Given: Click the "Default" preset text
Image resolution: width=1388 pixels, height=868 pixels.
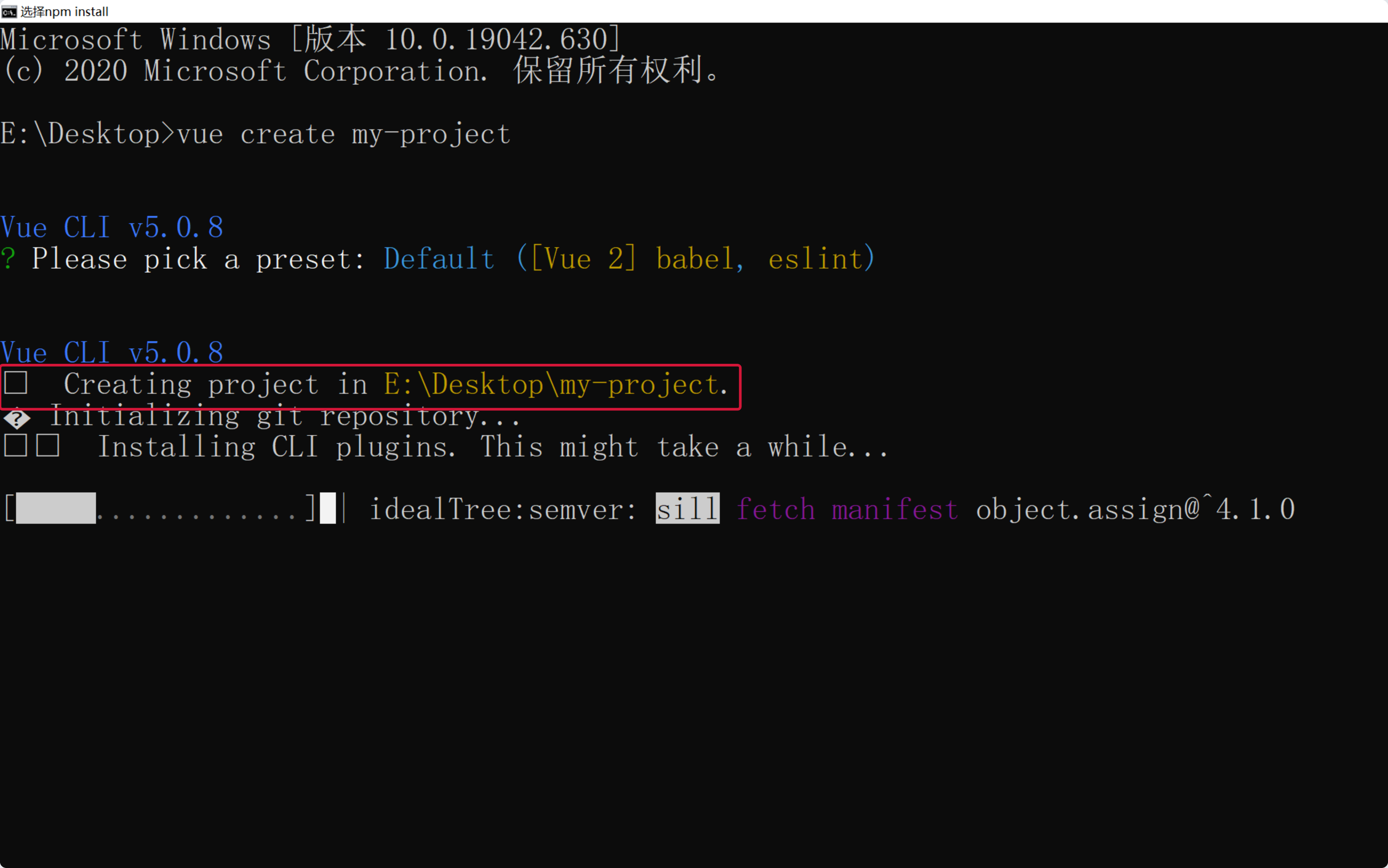Looking at the screenshot, I should point(439,259).
